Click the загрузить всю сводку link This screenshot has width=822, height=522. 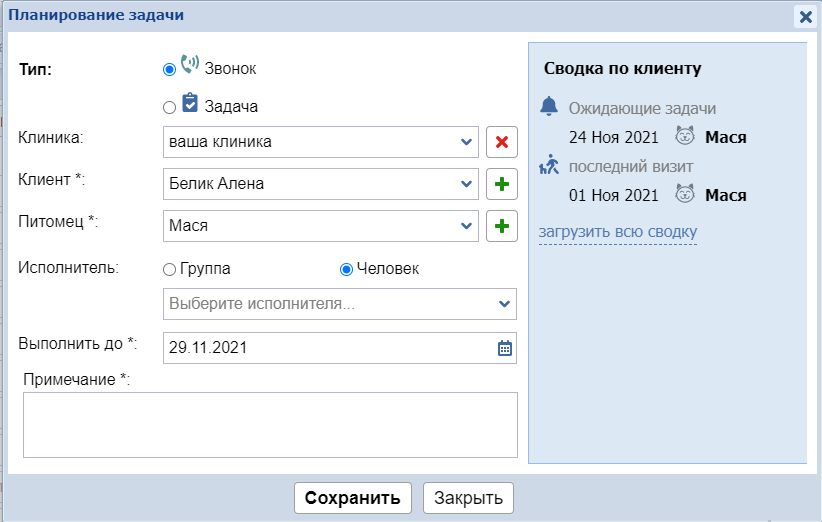coord(617,233)
